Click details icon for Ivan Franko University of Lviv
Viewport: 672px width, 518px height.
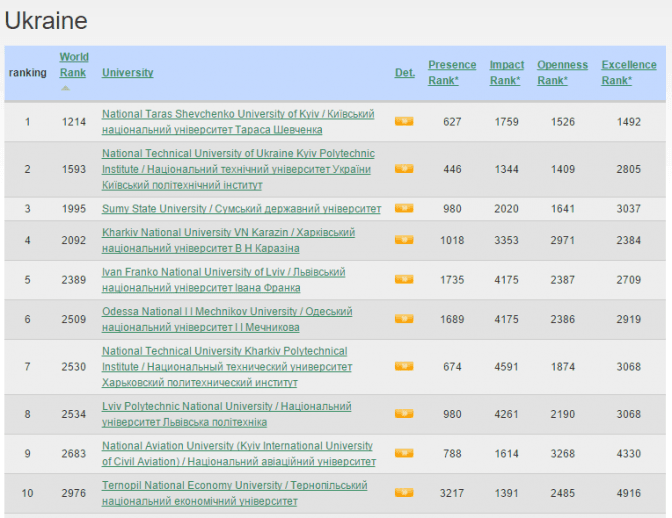pyautogui.click(x=403, y=279)
